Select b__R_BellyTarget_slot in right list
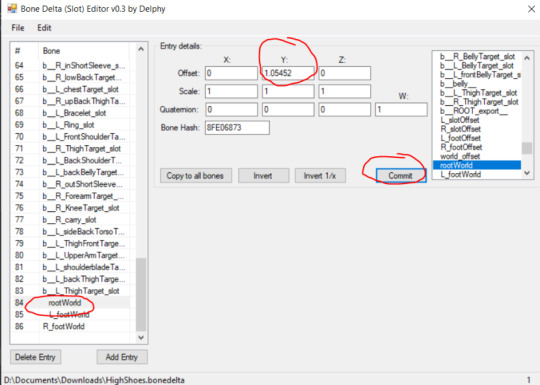Screen dimensions: 540x385 [x=477, y=56]
